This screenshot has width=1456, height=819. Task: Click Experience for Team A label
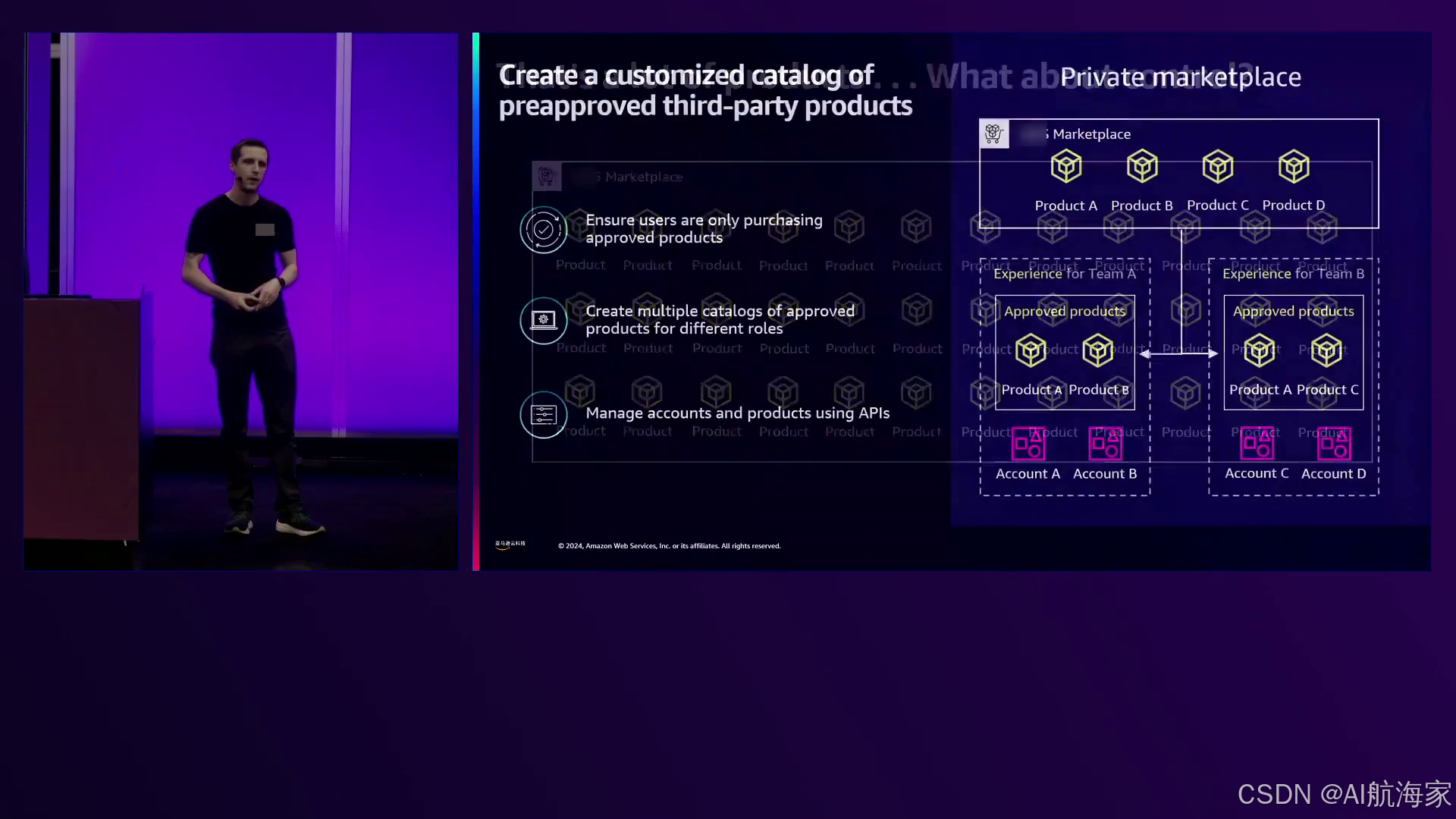1064,274
